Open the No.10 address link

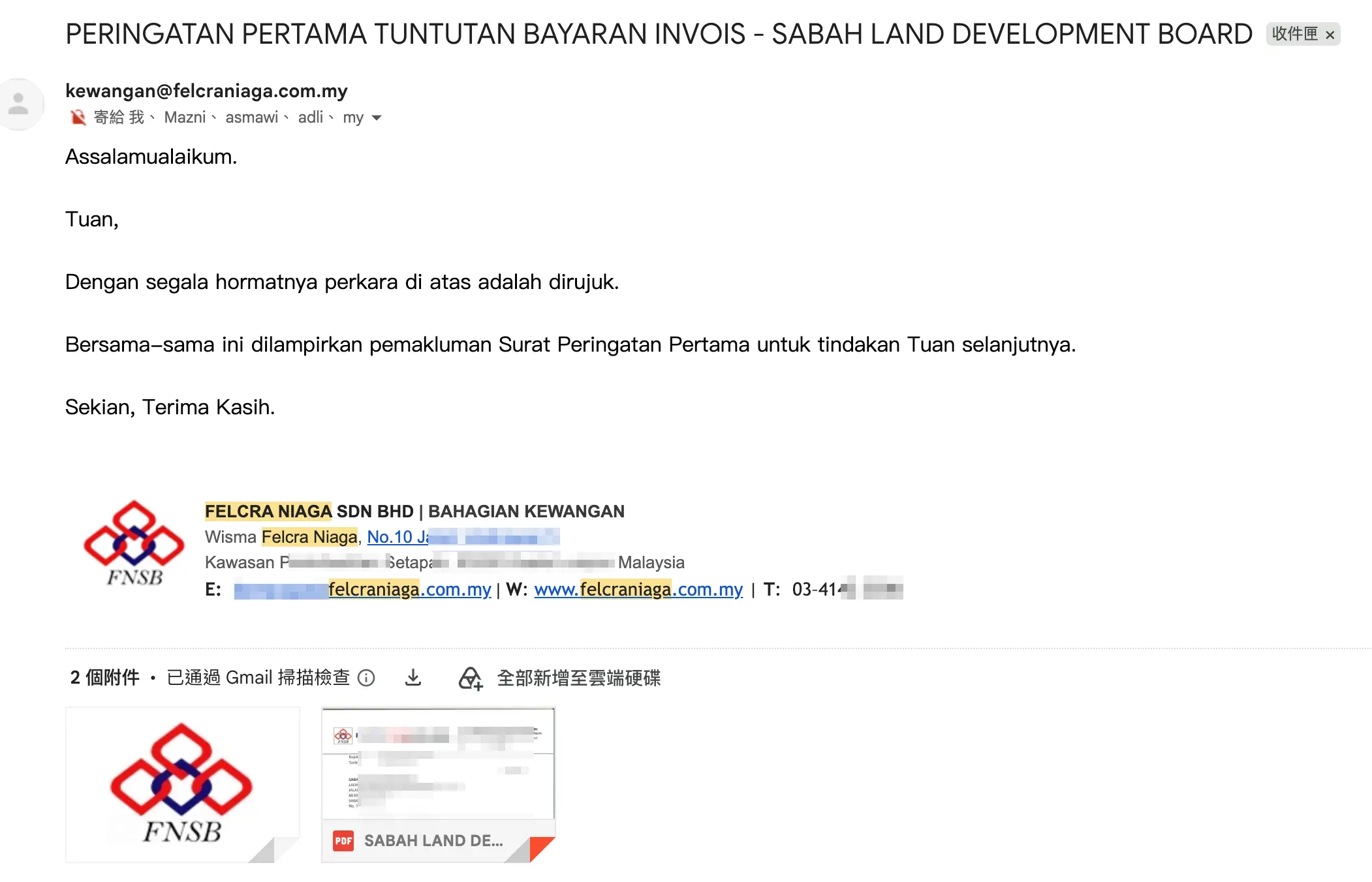coord(463,537)
